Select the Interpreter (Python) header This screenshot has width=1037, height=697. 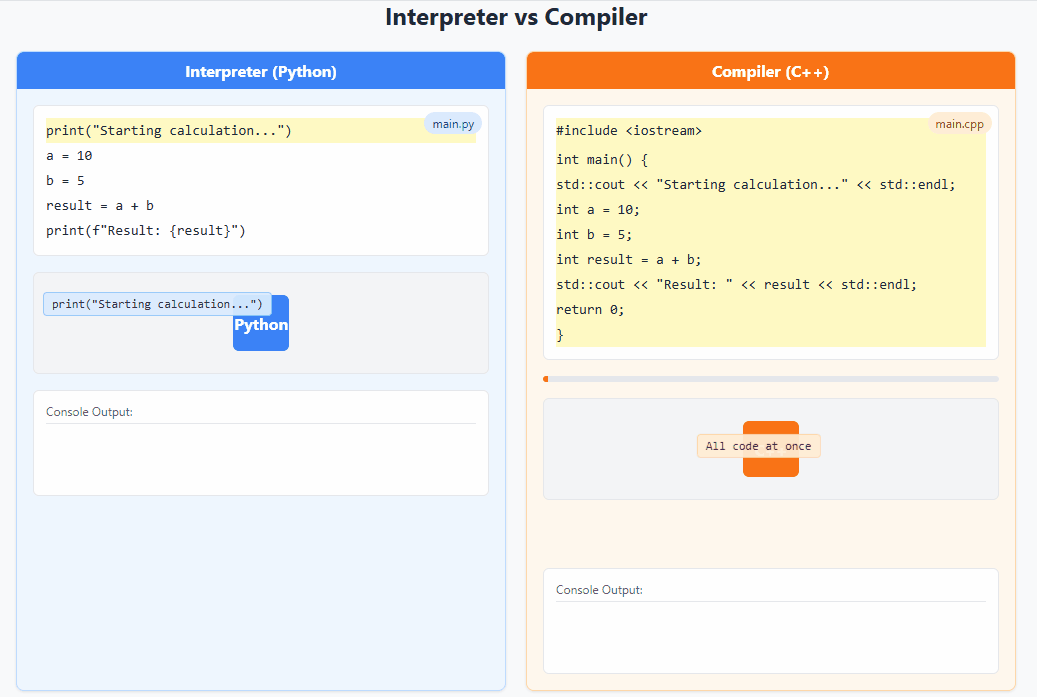point(261,71)
